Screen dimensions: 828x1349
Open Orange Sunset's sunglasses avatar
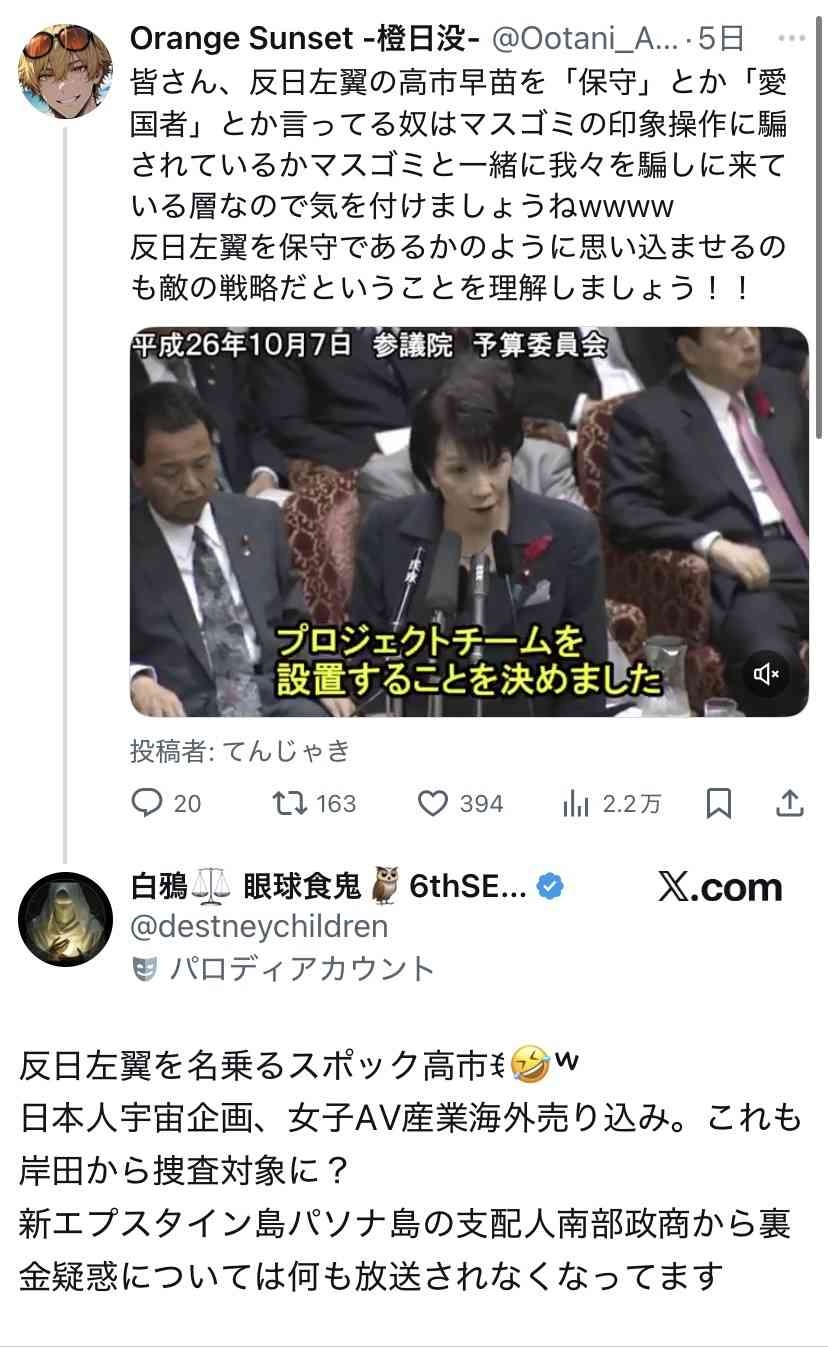coord(66,71)
